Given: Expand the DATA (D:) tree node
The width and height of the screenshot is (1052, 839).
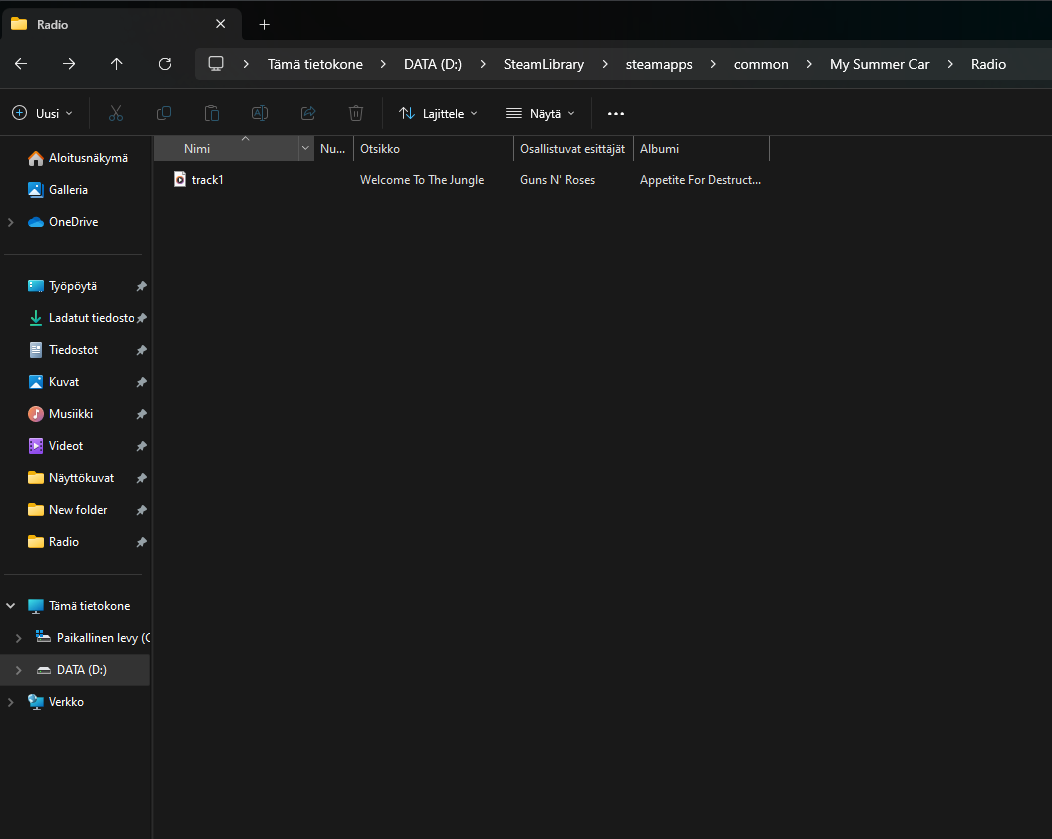Looking at the screenshot, I should point(19,670).
